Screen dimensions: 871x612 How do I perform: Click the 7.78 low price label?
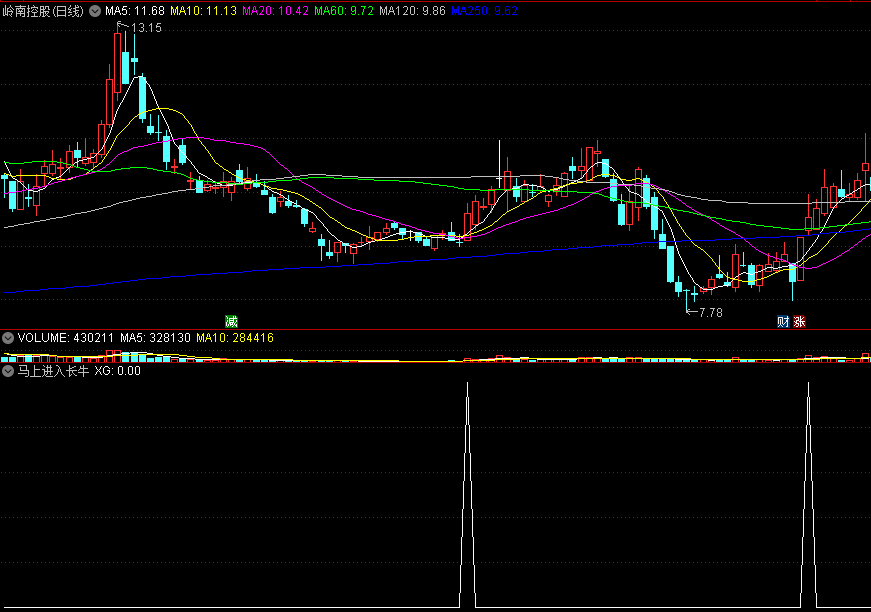[711, 313]
